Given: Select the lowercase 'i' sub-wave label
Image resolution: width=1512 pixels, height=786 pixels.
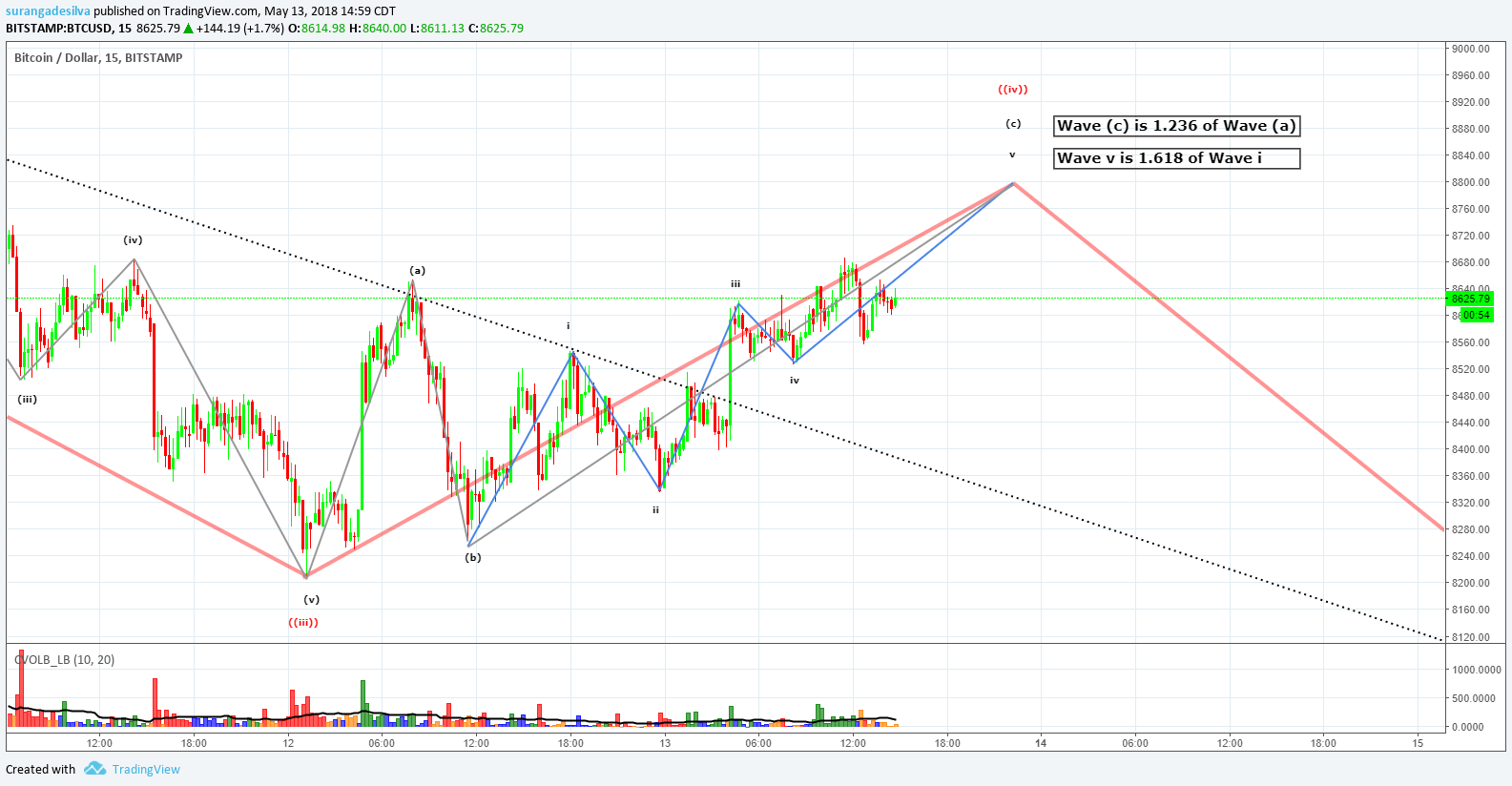Looking at the screenshot, I should [569, 326].
